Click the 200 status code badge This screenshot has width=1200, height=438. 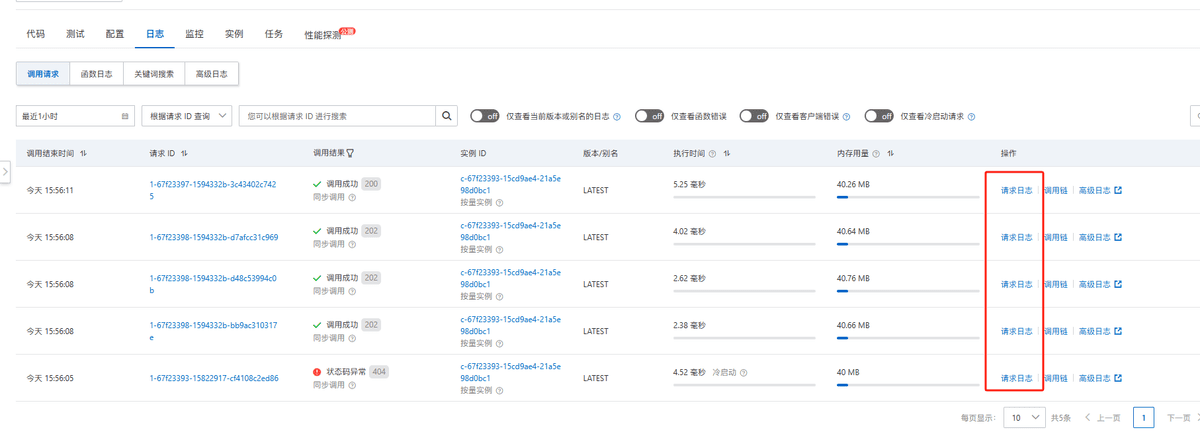(371, 184)
